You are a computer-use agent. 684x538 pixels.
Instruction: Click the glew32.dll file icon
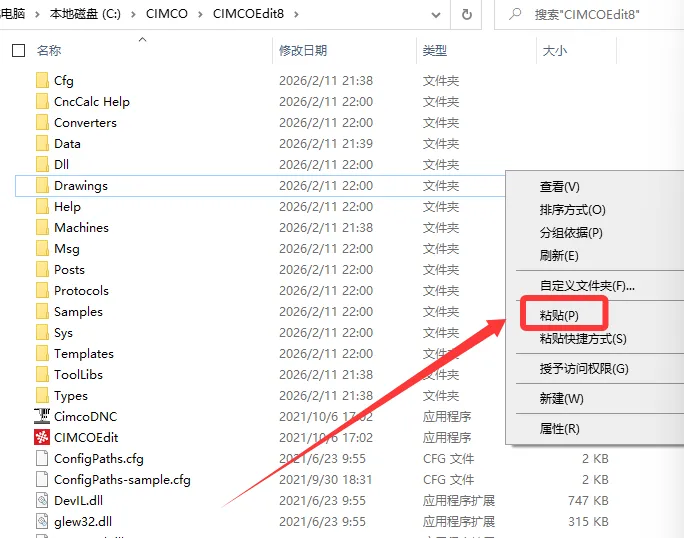pyautogui.click(x=42, y=521)
